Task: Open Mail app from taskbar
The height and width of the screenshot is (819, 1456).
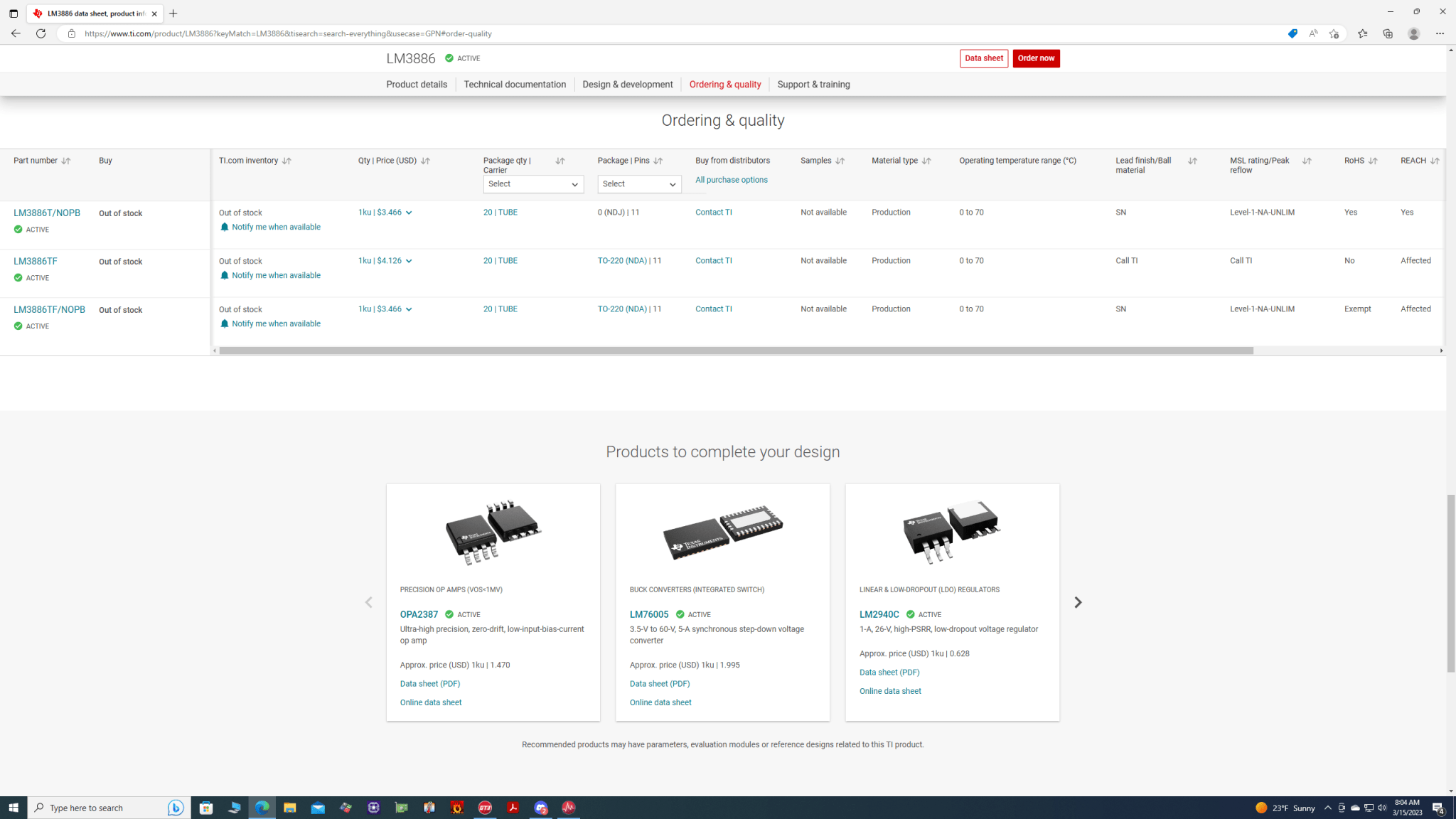Action: [x=318, y=808]
